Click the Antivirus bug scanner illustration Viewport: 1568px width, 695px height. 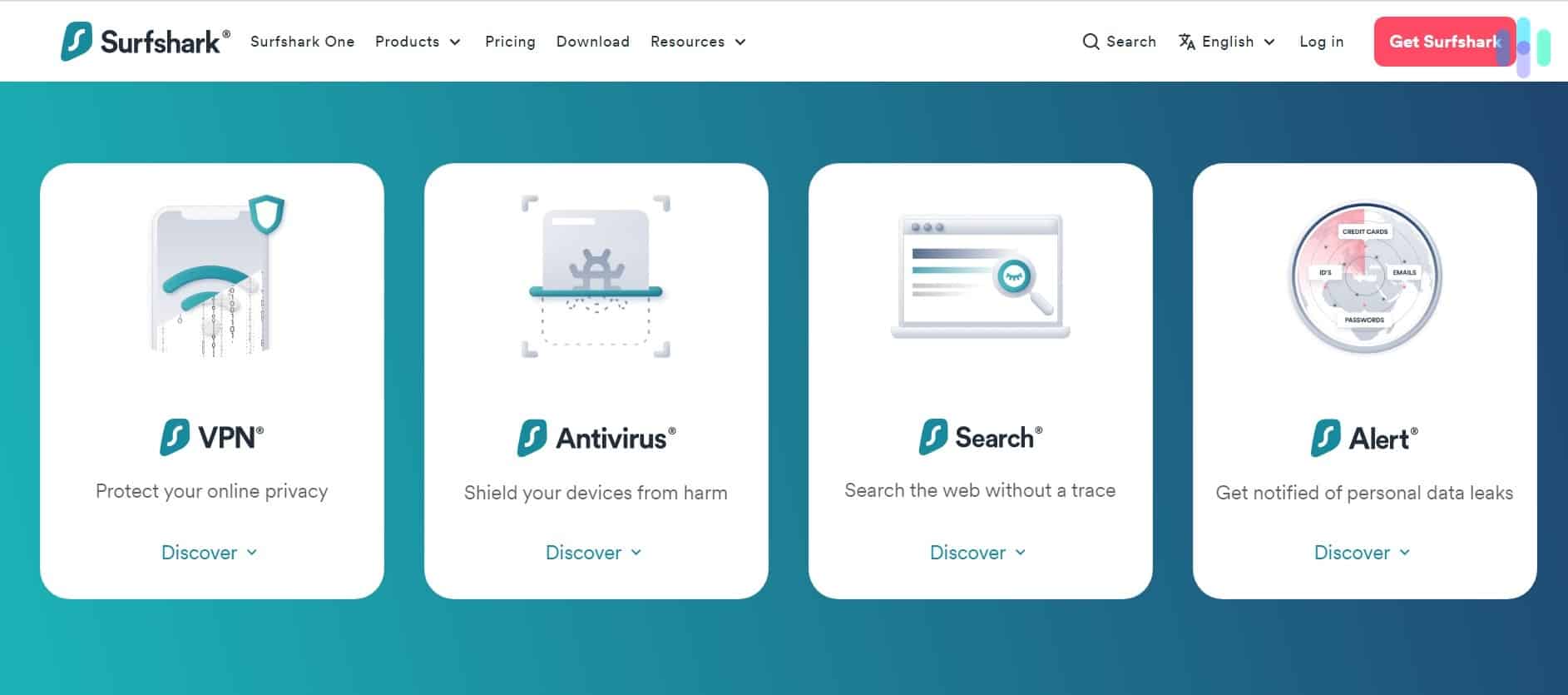point(596,276)
